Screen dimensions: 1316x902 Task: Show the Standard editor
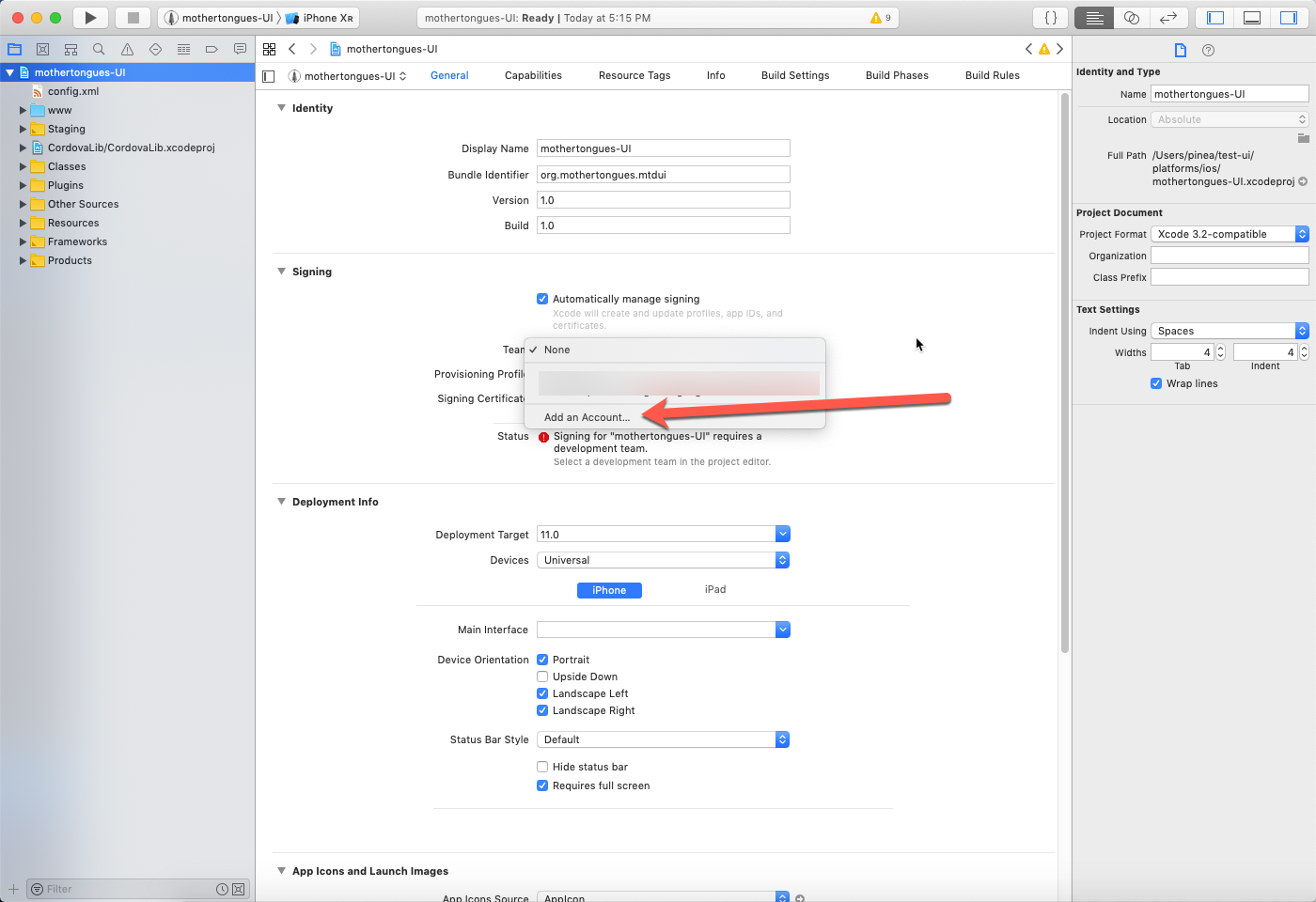(x=1094, y=18)
